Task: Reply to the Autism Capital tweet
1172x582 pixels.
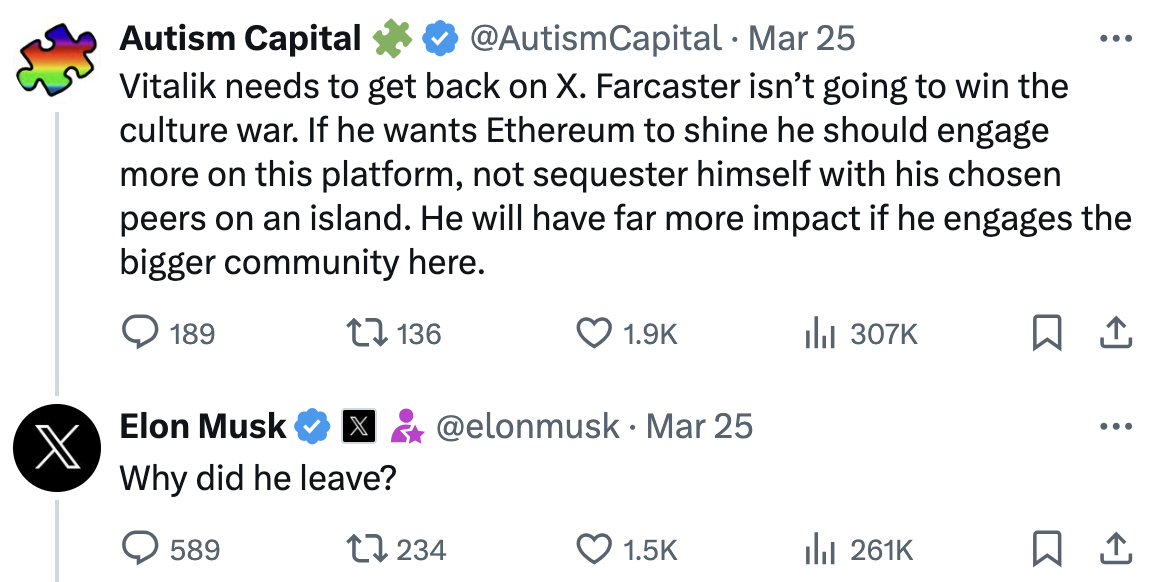Action: click(136, 334)
